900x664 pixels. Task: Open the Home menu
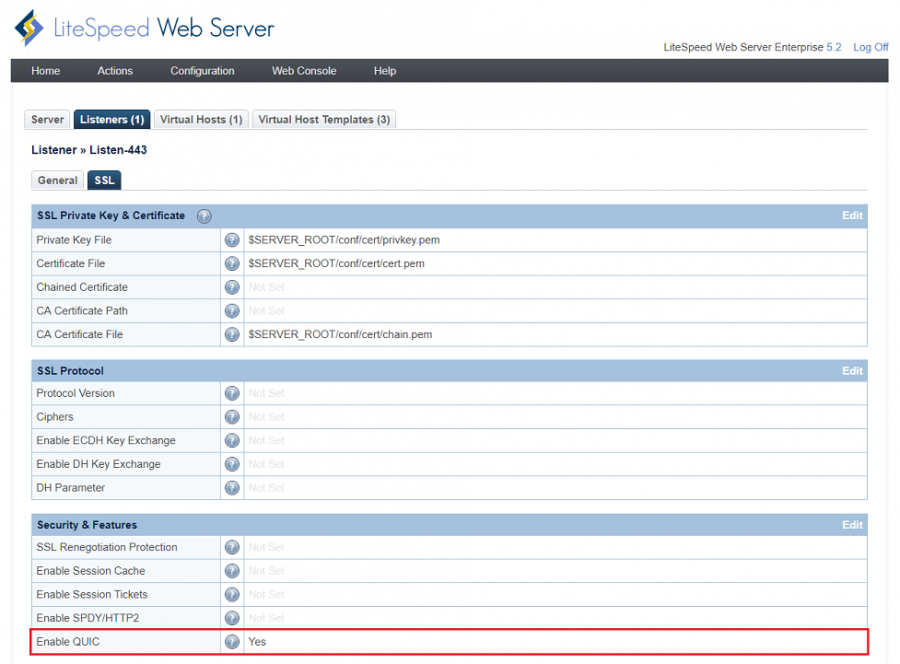pos(45,71)
